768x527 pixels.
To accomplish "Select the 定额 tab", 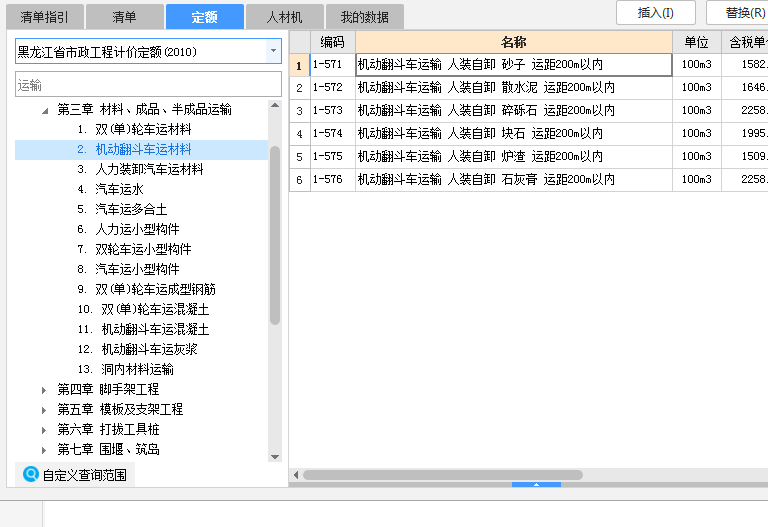I will click(x=205, y=17).
